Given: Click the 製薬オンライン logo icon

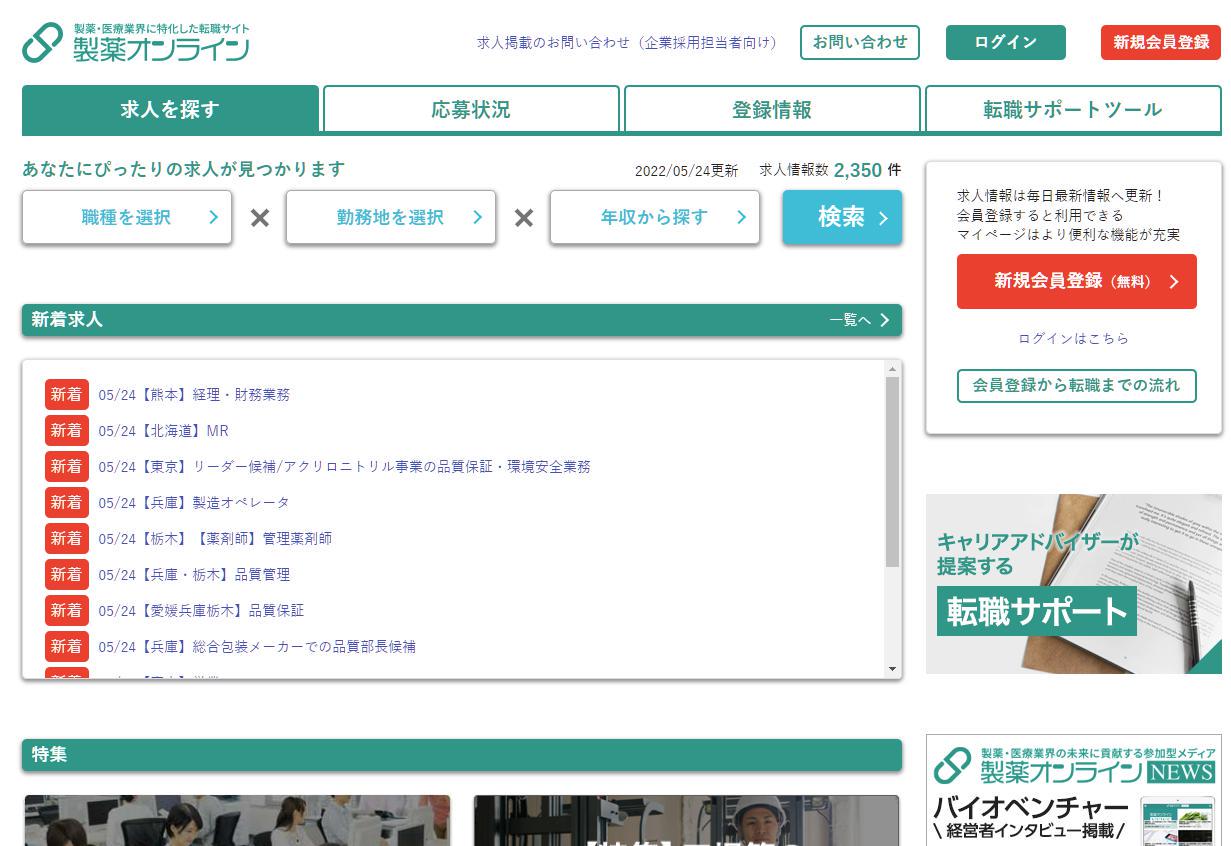Looking at the screenshot, I should pos(42,43).
